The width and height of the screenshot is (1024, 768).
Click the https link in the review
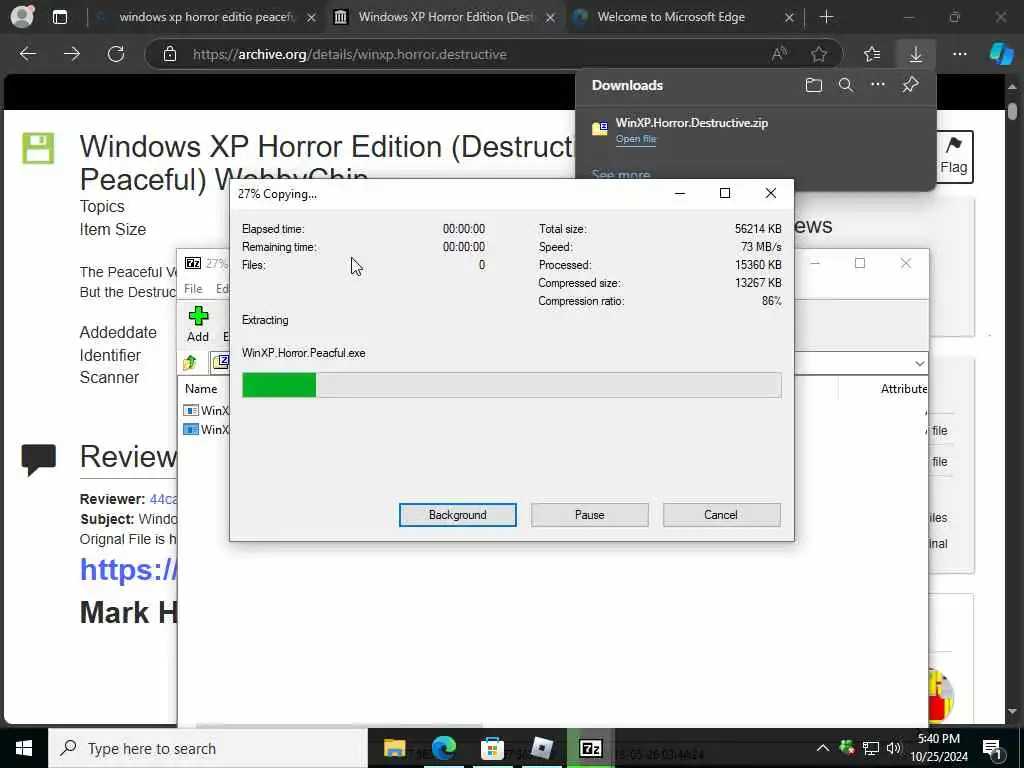coord(129,569)
